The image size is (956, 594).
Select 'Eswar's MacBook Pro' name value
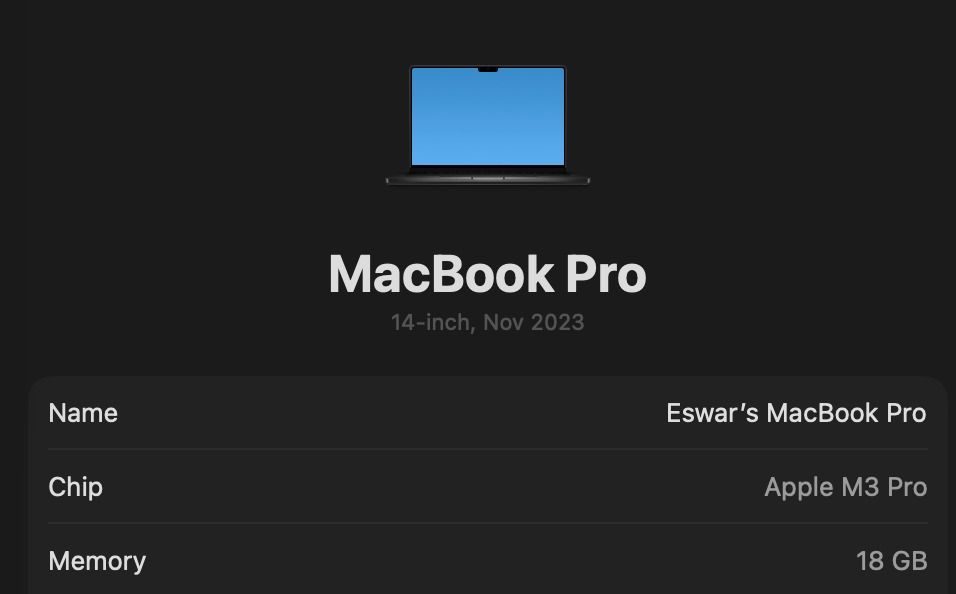coord(797,413)
